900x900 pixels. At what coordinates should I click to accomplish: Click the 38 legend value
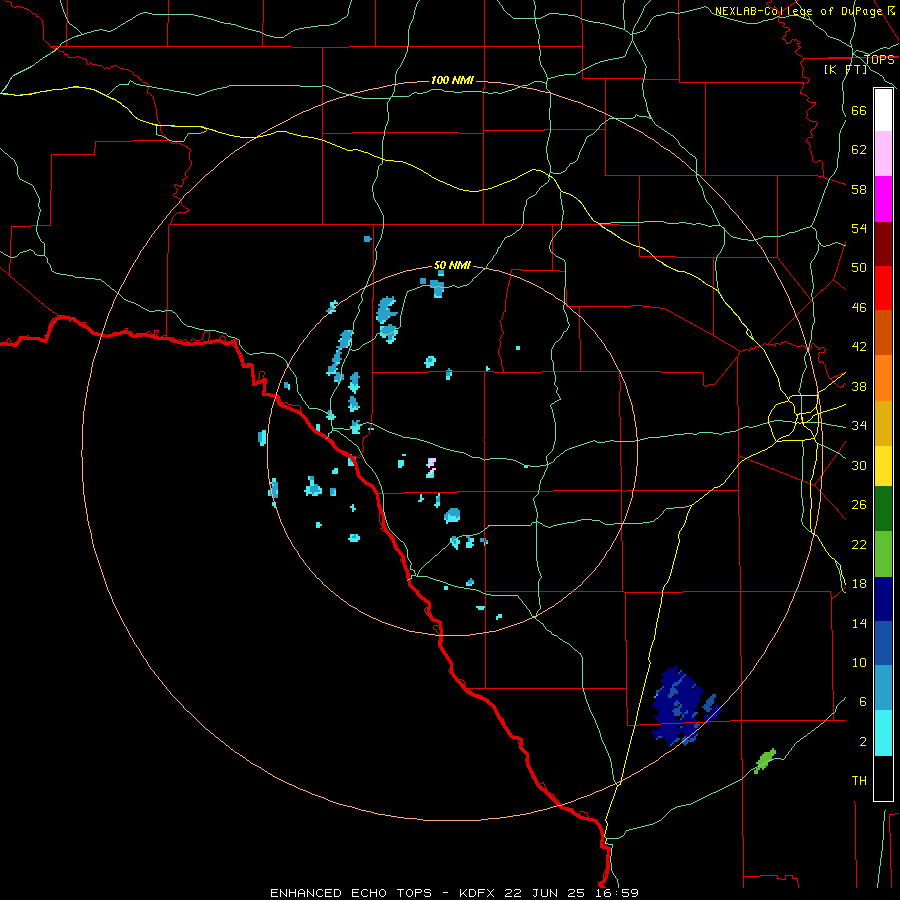tap(859, 386)
